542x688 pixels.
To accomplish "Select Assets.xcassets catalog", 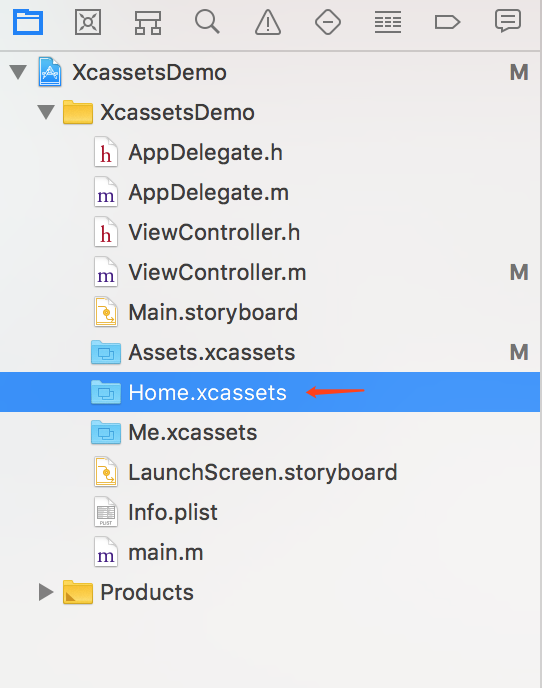I will [270, 352].
